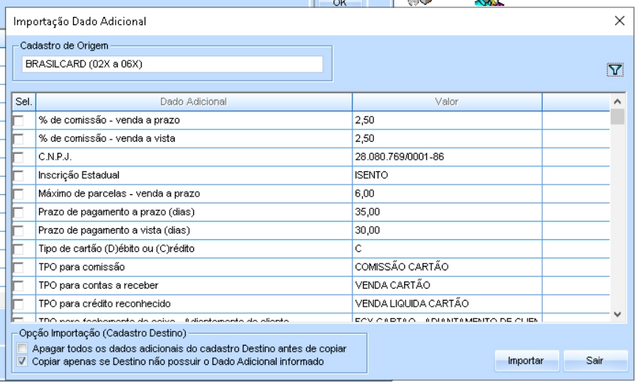
Task: Open the filter funnel icon
Action: click(x=615, y=70)
